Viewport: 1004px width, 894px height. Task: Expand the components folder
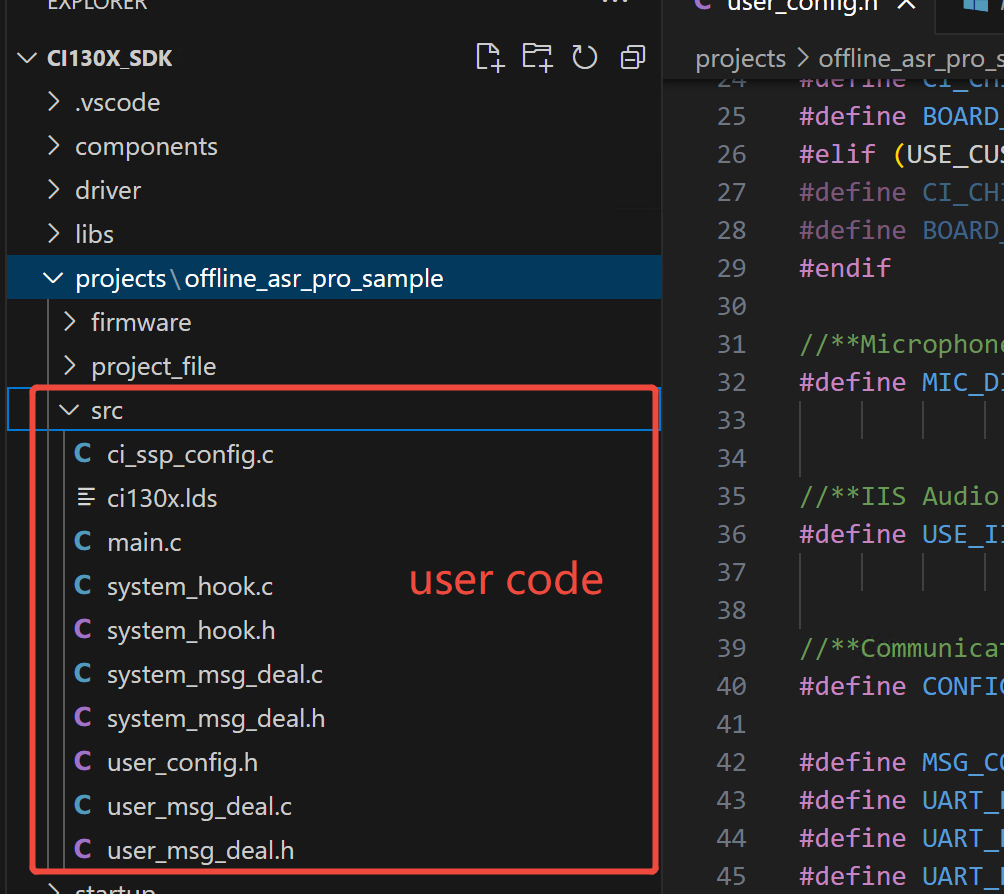point(146,146)
